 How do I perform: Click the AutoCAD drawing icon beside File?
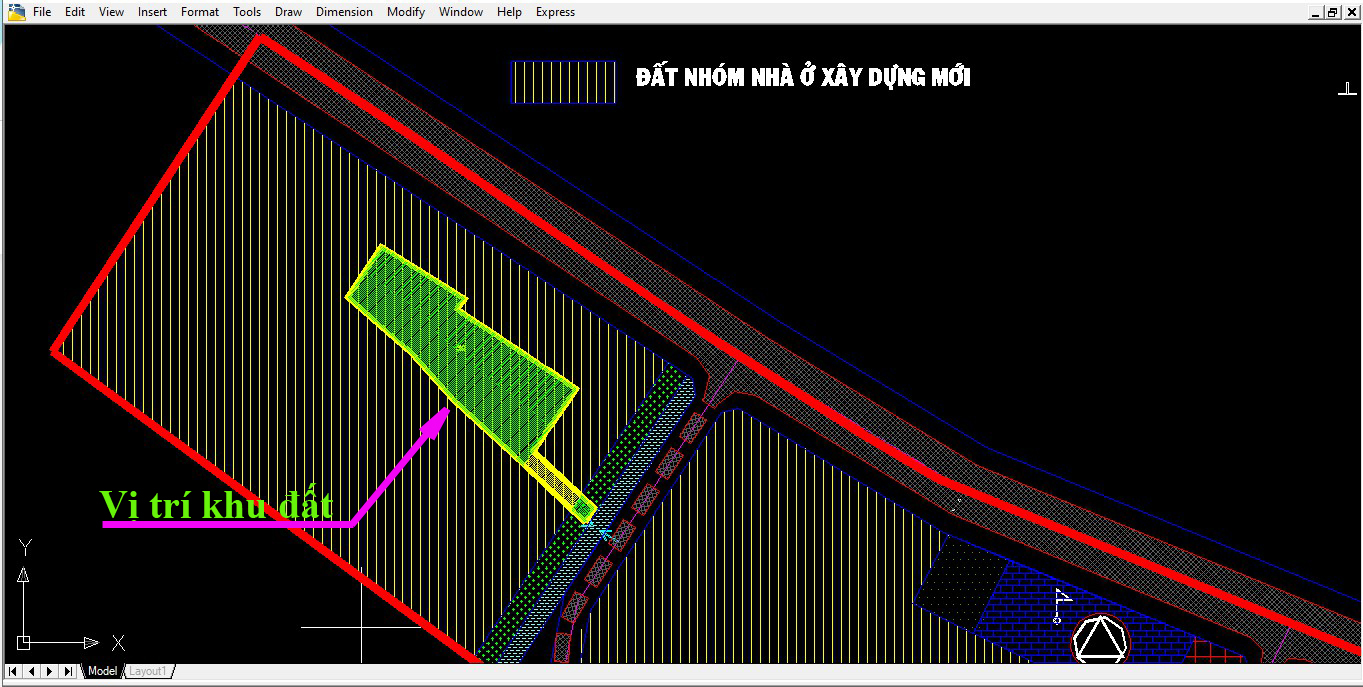coord(16,12)
